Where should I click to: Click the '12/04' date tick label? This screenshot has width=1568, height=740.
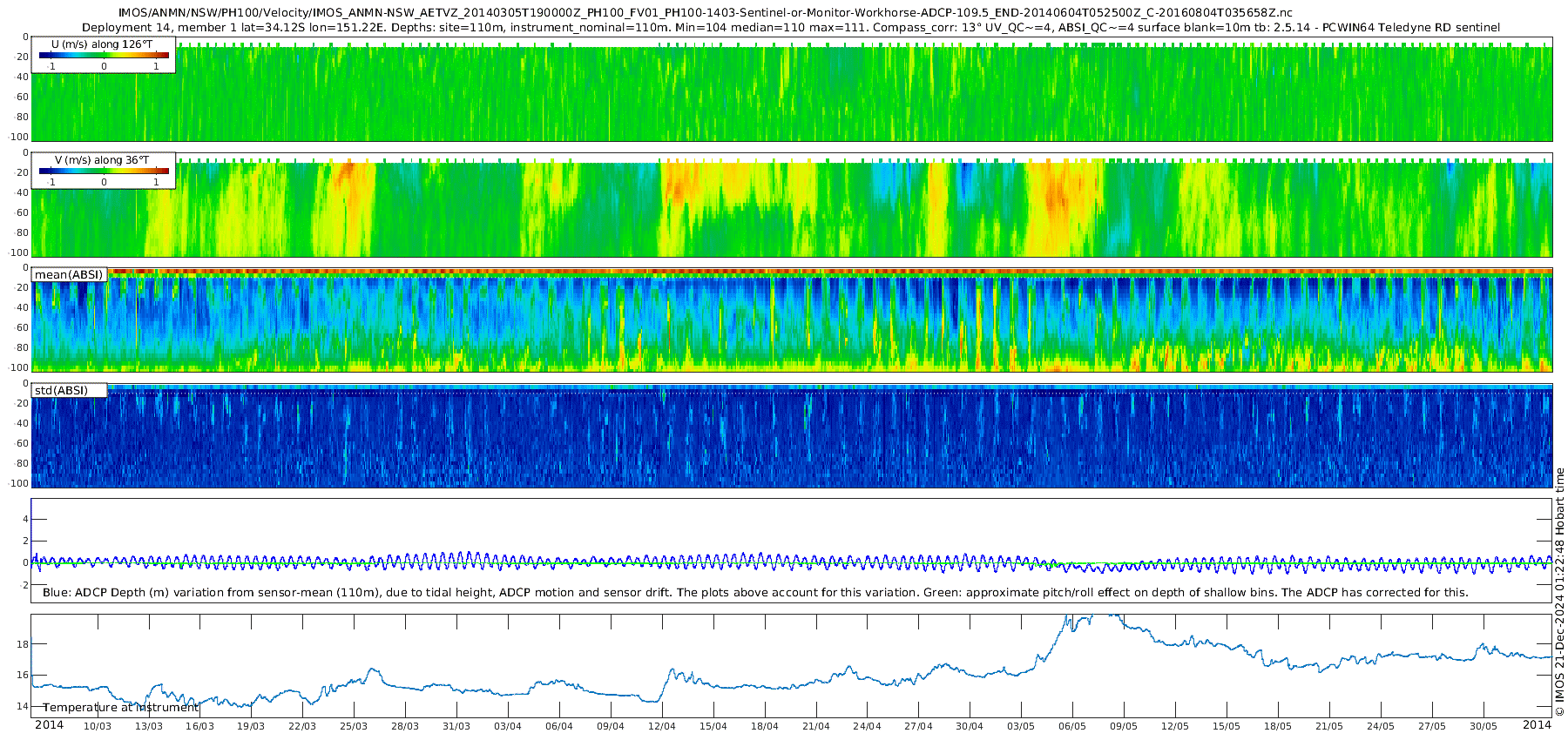click(x=662, y=726)
